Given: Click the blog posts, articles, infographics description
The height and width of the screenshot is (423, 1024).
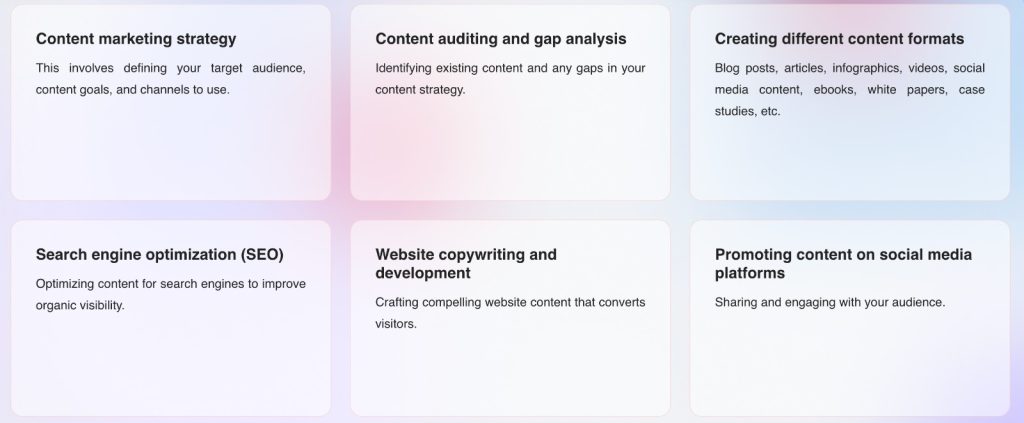Looking at the screenshot, I should 850,89.
